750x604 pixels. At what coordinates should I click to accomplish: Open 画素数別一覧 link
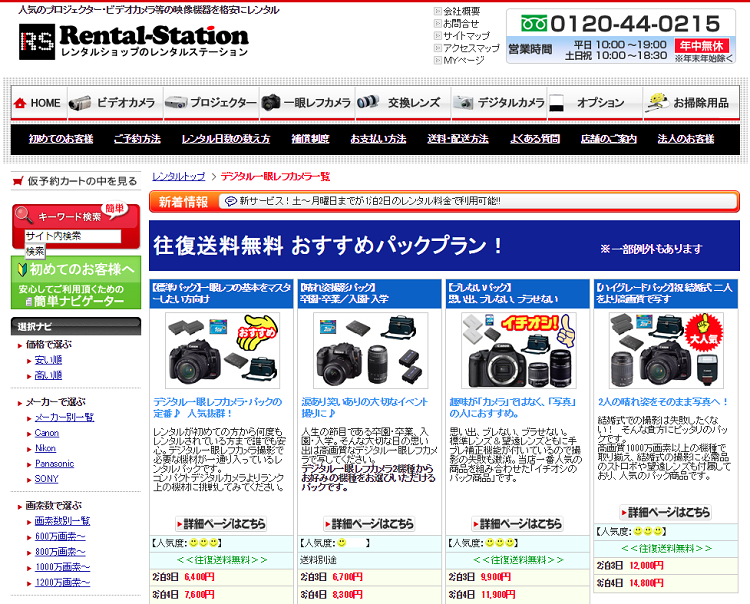pyautogui.click(x=62, y=521)
